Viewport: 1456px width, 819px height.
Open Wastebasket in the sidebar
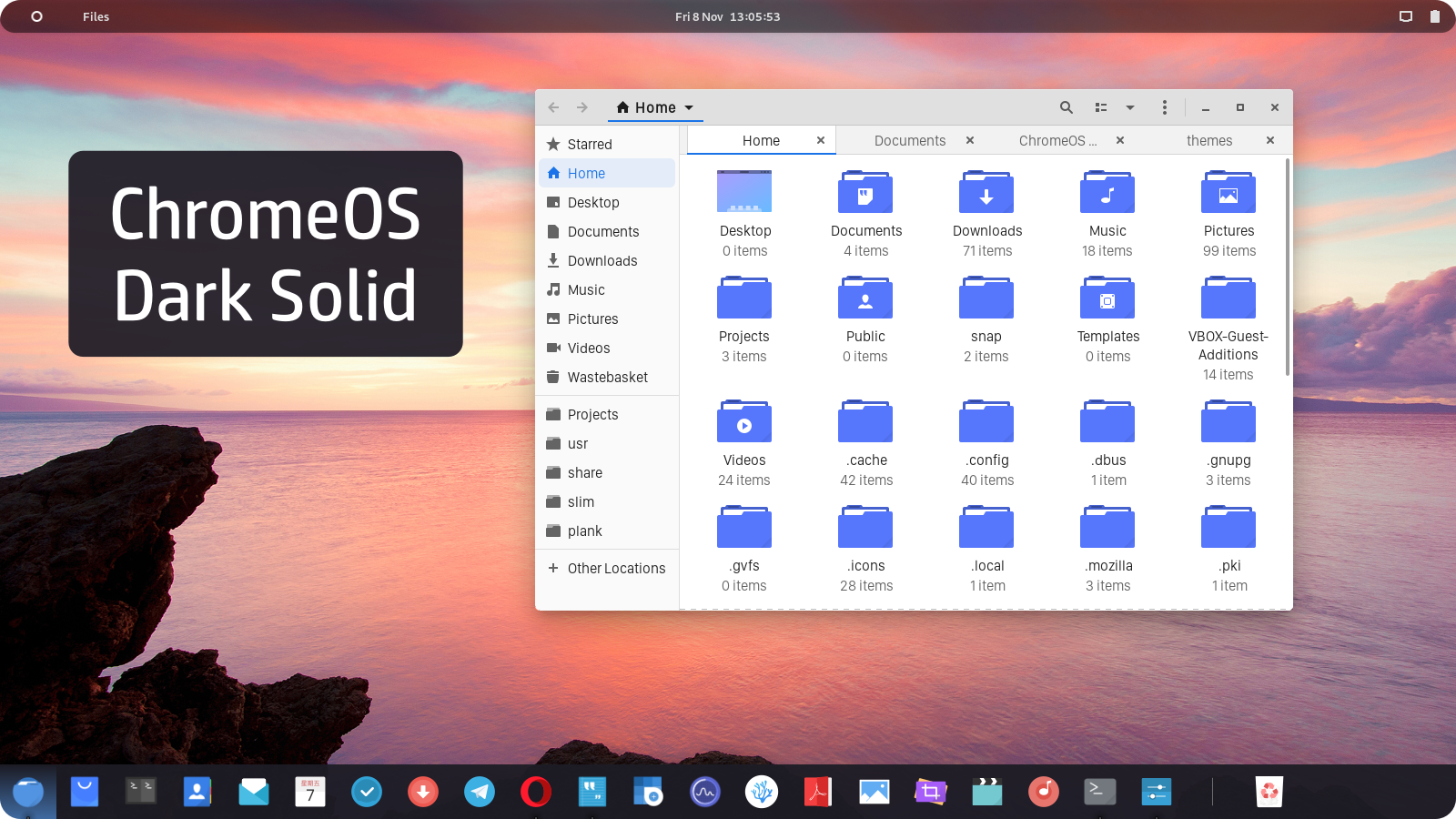click(607, 377)
